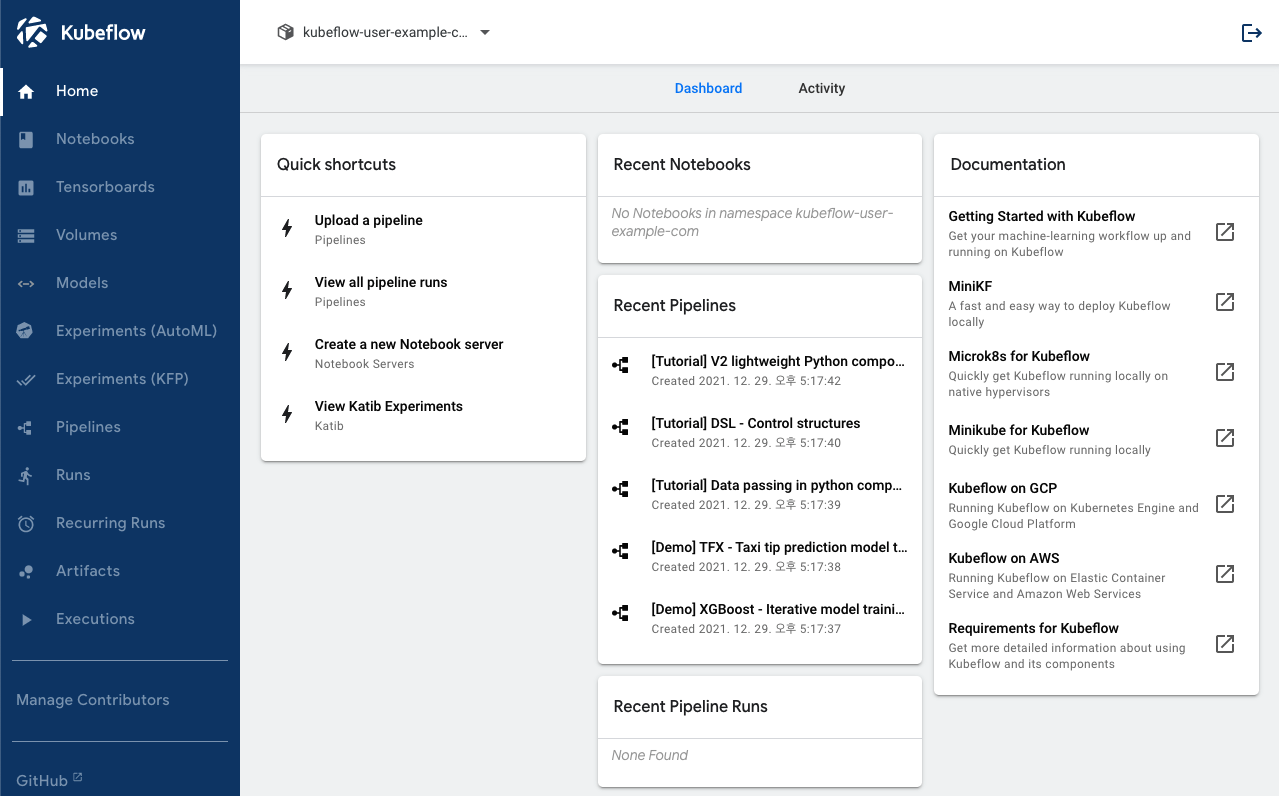Screen dimensions: 1279x796
Task: Click lightning icon beside Upload a pipeline
Action: [287, 228]
